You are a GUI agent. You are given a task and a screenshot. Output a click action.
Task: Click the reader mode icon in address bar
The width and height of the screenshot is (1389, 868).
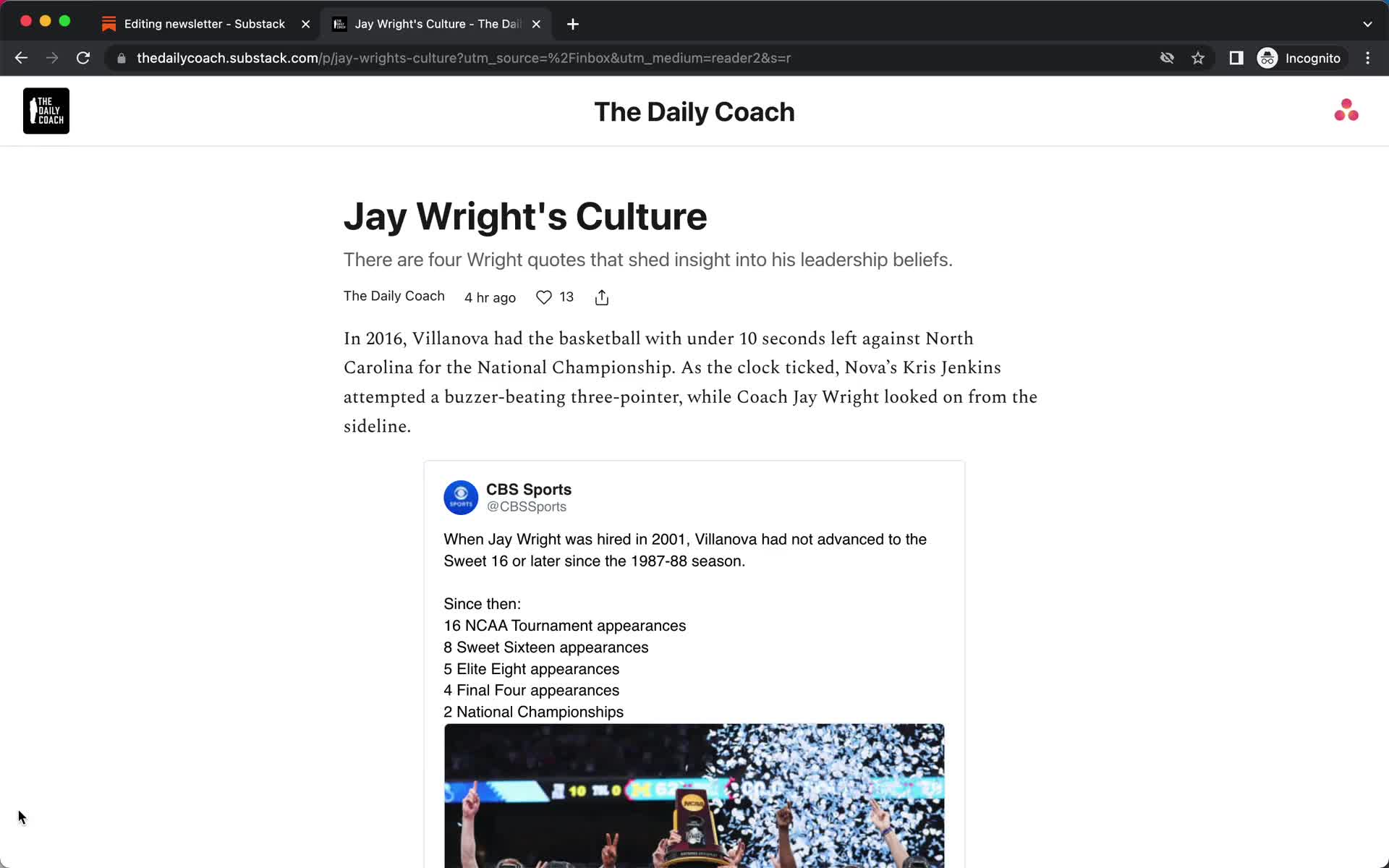(1237, 58)
